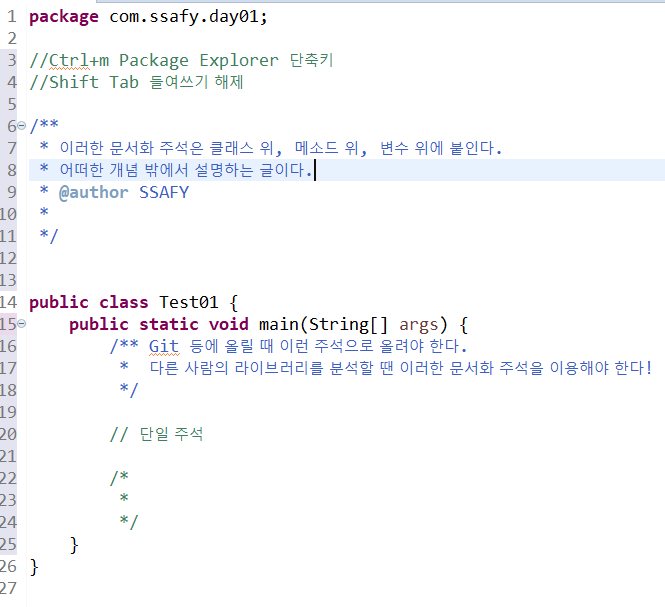Click line number 27 in the gutter
Image resolution: width=665 pixels, height=607 pixels.
8,589
